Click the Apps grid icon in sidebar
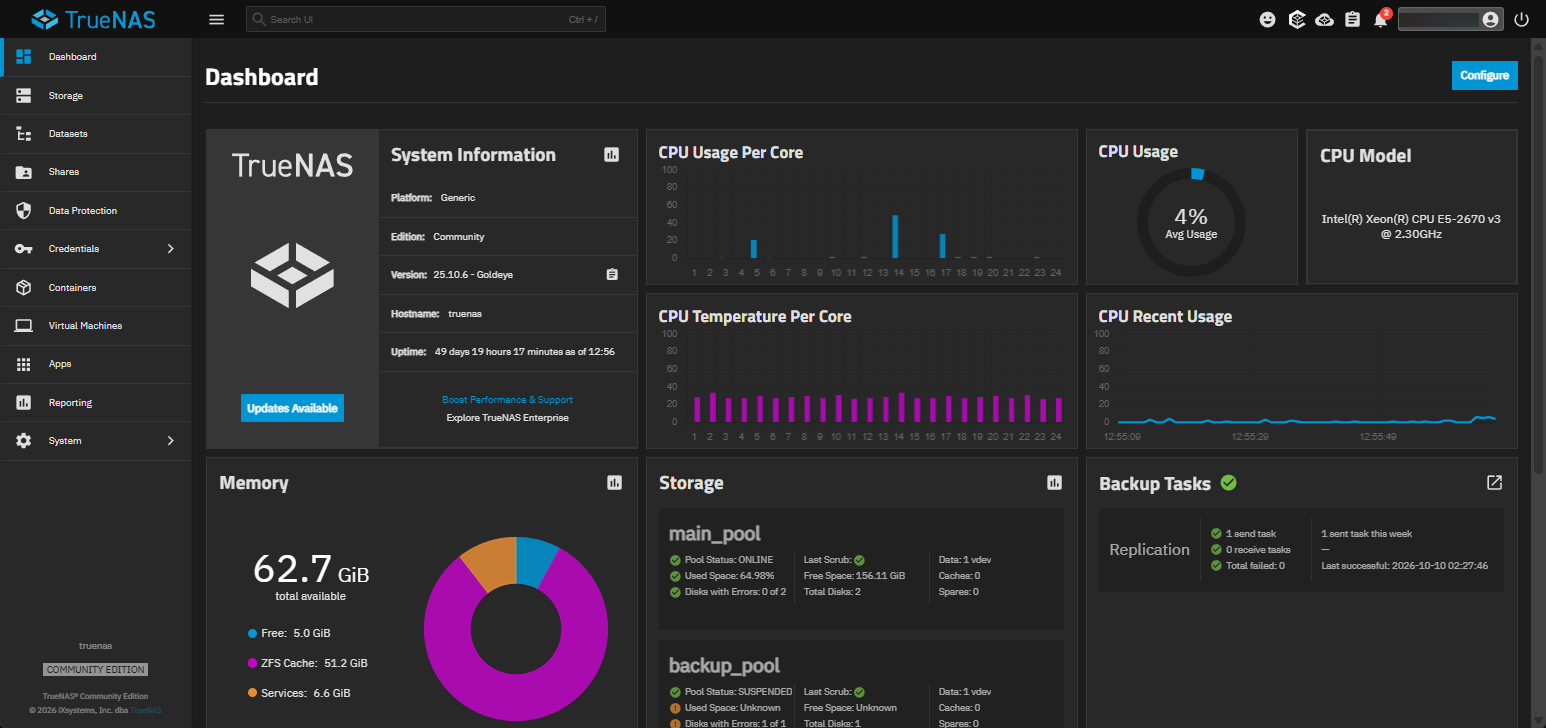The width and height of the screenshot is (1546, 728). pos(24,364)
